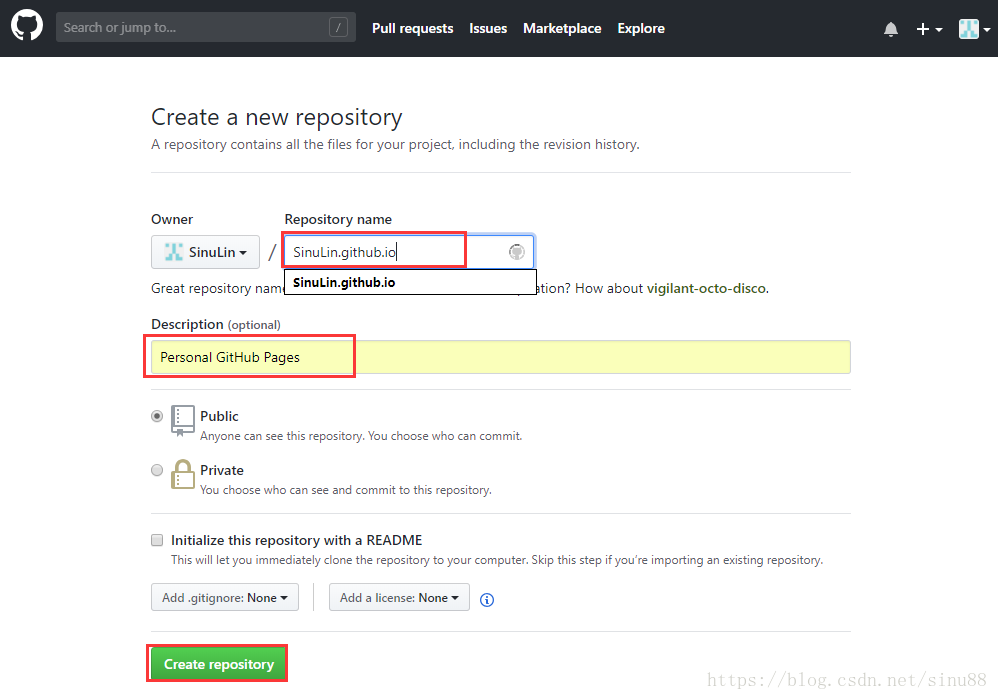This screenshot has width=998, height=700.
Task: Pick the SinuLin.github.io autocomplete suggestion
Action: [410, 283]
